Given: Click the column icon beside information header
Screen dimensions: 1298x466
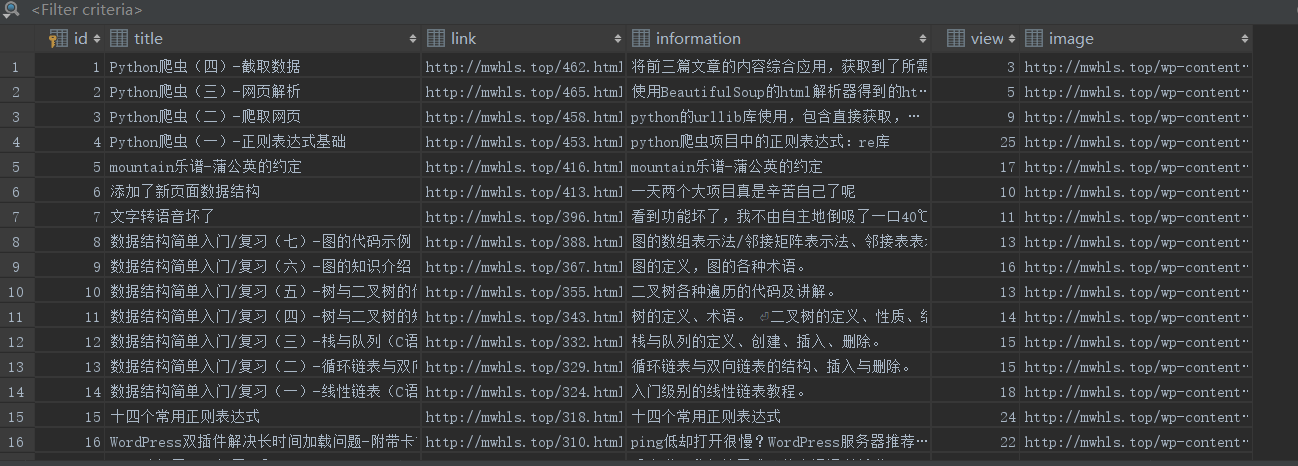Looking at the screenshot, I should [641, 39].
